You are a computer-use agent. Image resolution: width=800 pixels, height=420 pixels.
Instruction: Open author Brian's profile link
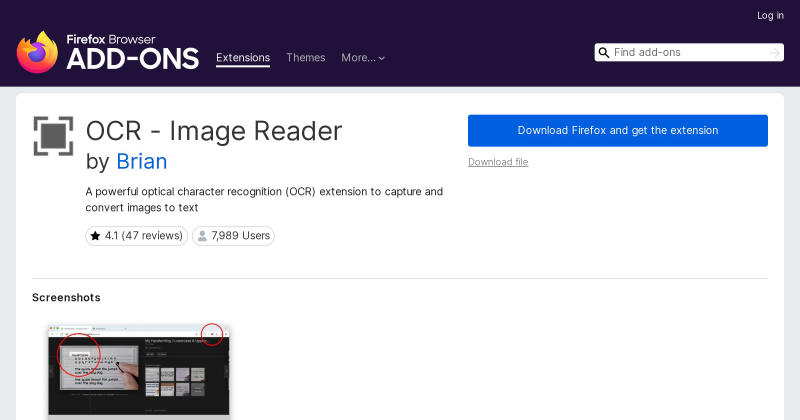tap(142, 161)
